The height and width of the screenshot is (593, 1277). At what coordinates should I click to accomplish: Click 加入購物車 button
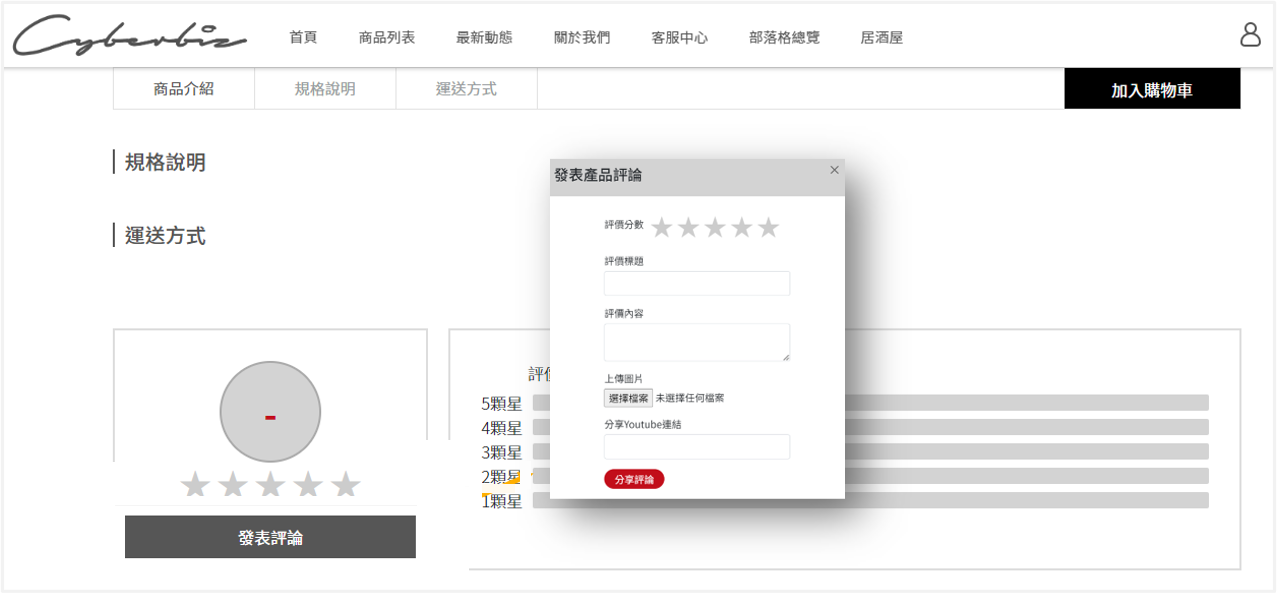1152,89
